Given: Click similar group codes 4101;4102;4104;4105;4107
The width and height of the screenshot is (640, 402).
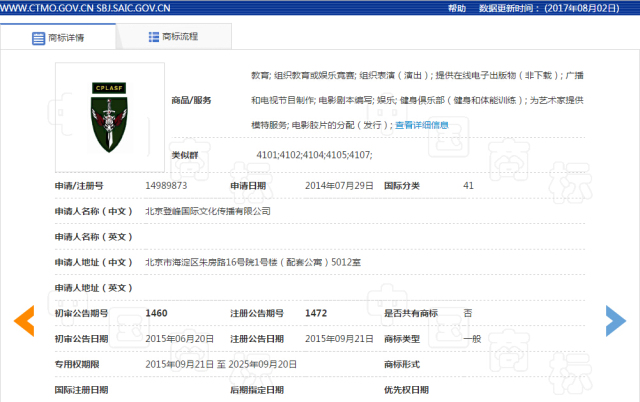Looking at the screenshot, I should tap(315, 154).
